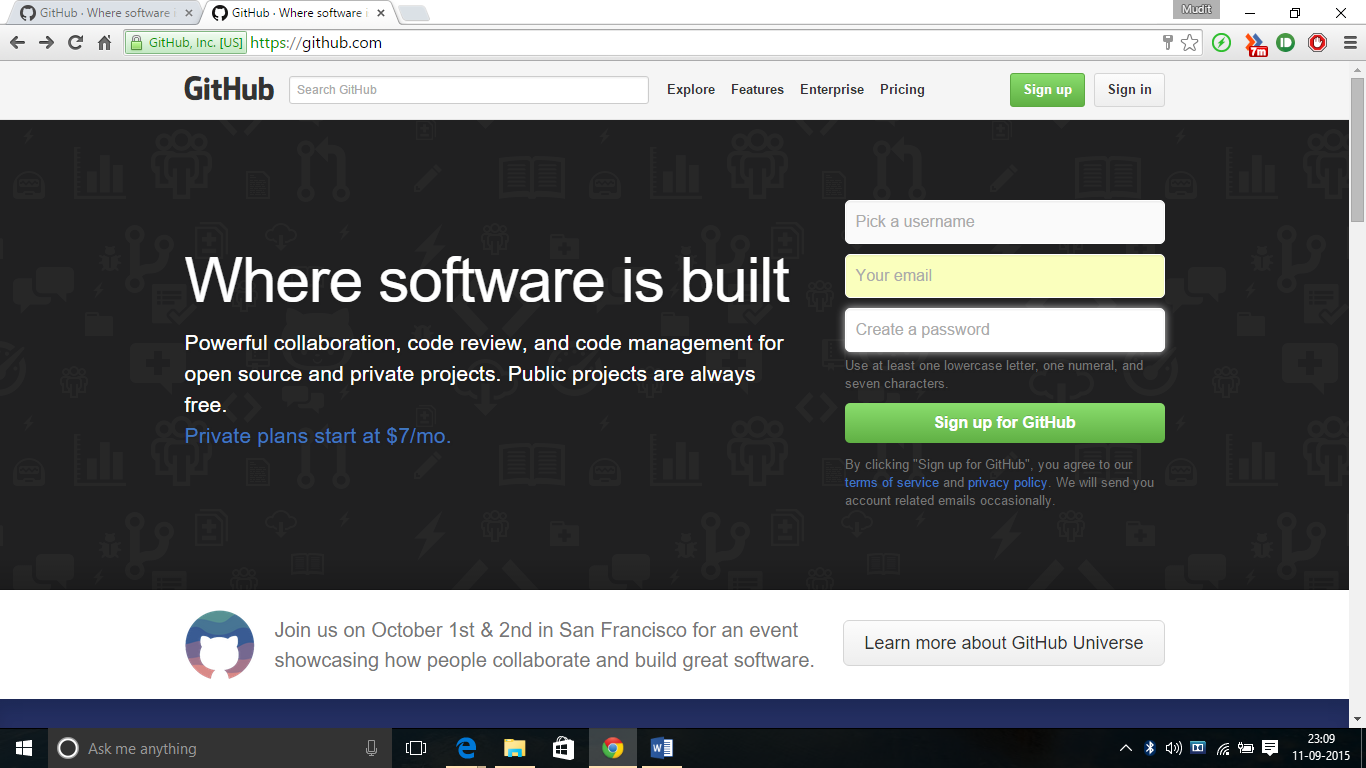Open the red AdBlock stop-hand extension
Screen dimensions: 1366x768
pos(1318,42)
